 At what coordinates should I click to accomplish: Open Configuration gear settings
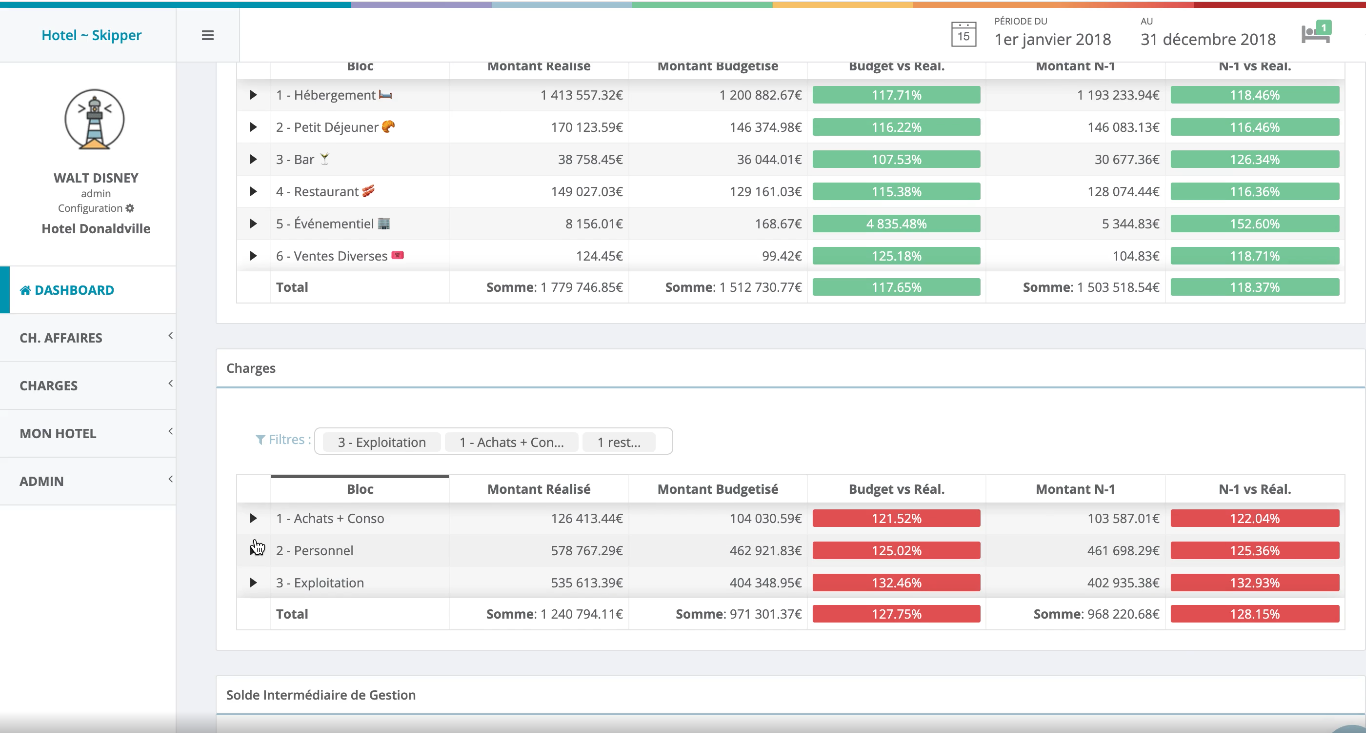point(130,208)
